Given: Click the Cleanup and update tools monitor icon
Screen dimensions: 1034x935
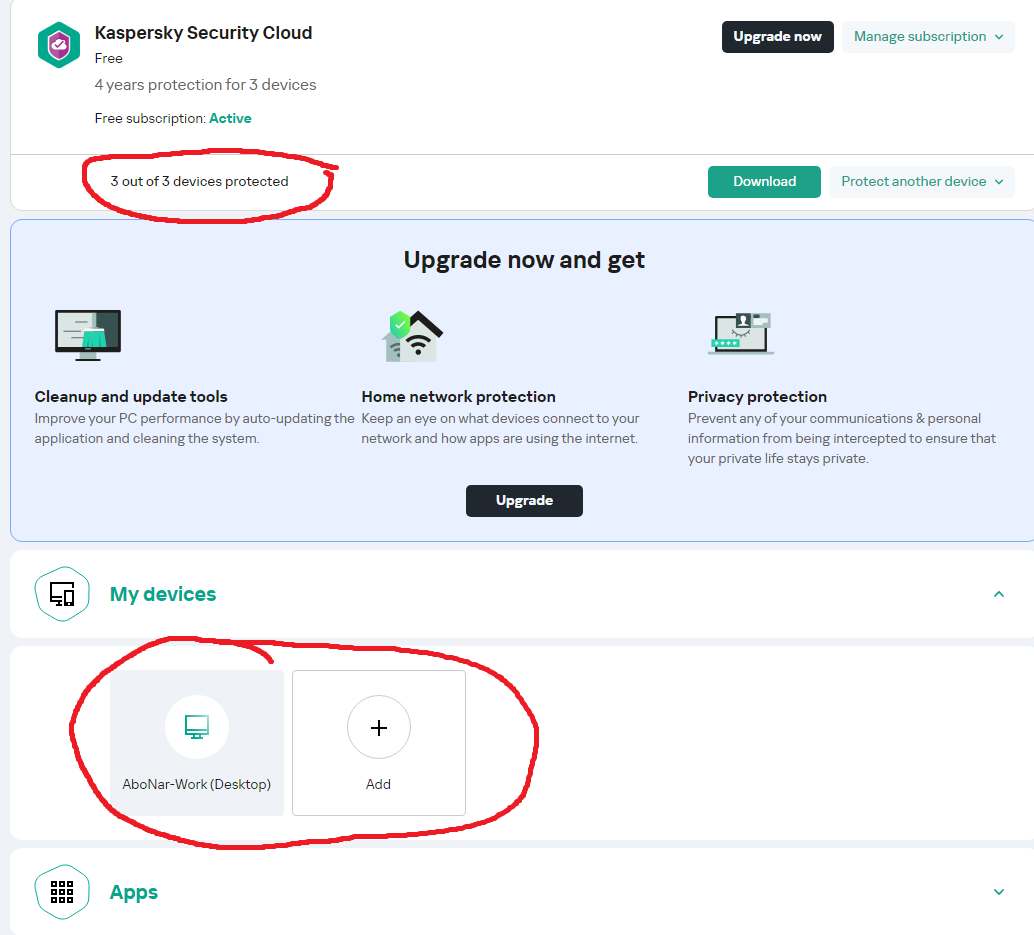Looking at the screenshot, I should pos(88,335).
